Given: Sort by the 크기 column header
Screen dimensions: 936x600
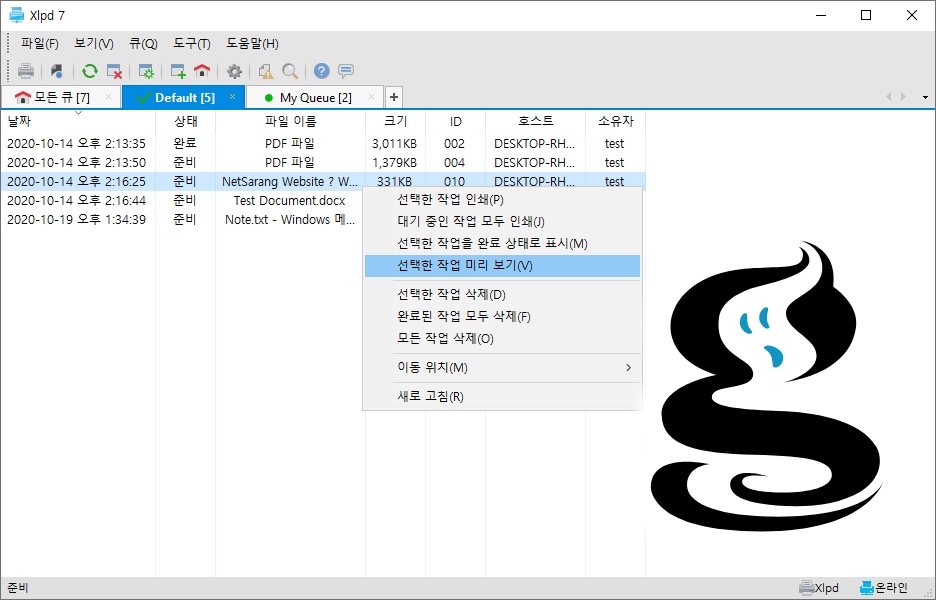Looking at the screenshot, I should pyautogui.click(x=396, y=121).
